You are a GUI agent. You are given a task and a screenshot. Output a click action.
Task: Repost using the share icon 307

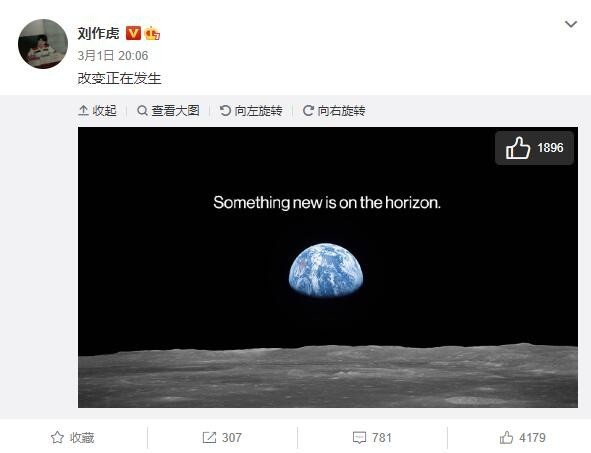point(222,438)
